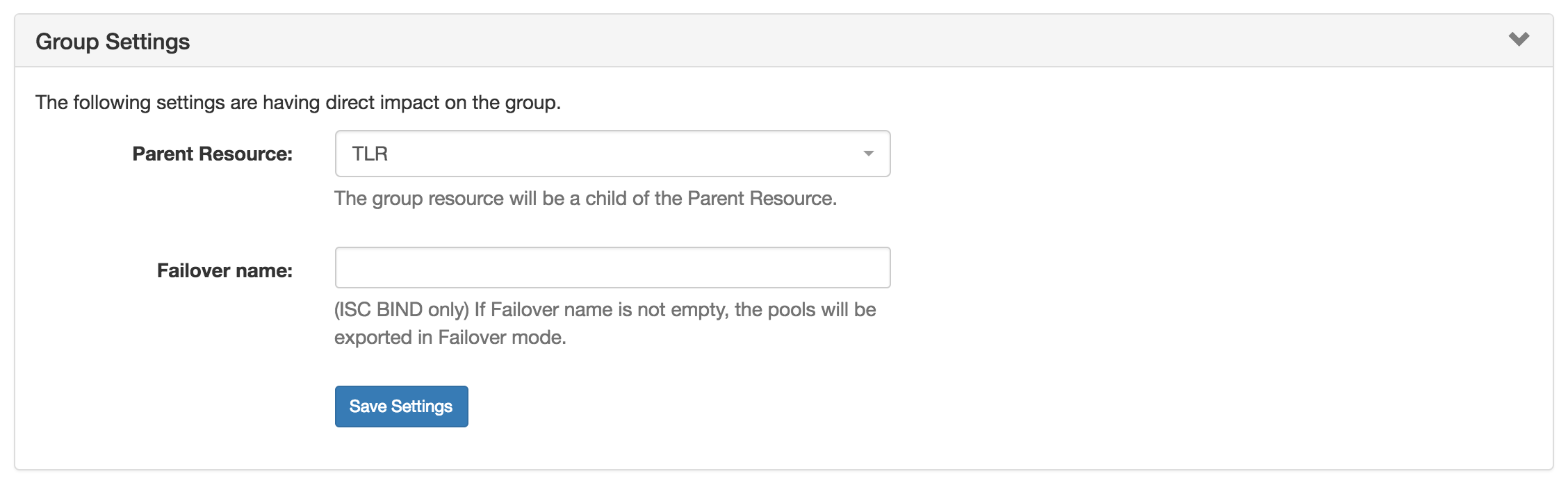
Task: Click into the Failover name field
Action: (x=612, y=268)
